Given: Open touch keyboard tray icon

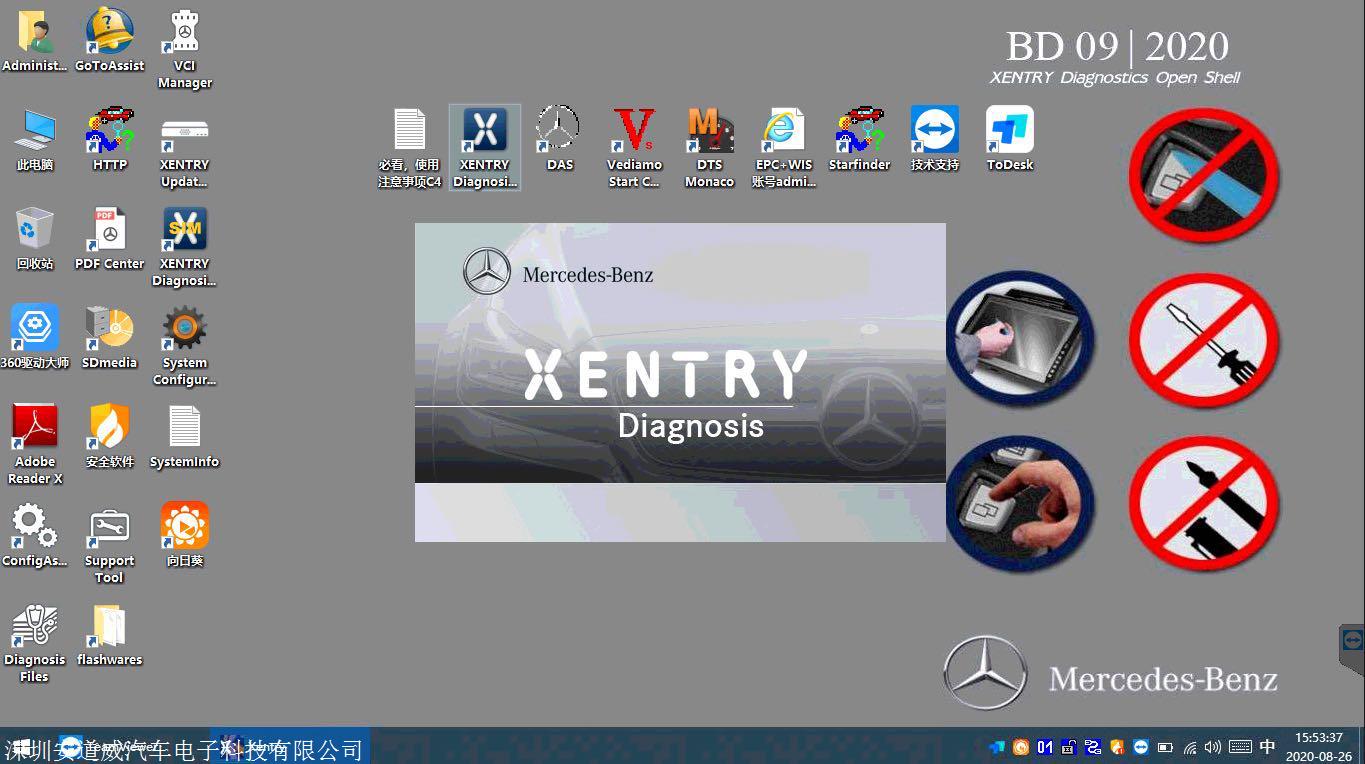Looking at the screenshot, I should click(x=1240, y=747).
